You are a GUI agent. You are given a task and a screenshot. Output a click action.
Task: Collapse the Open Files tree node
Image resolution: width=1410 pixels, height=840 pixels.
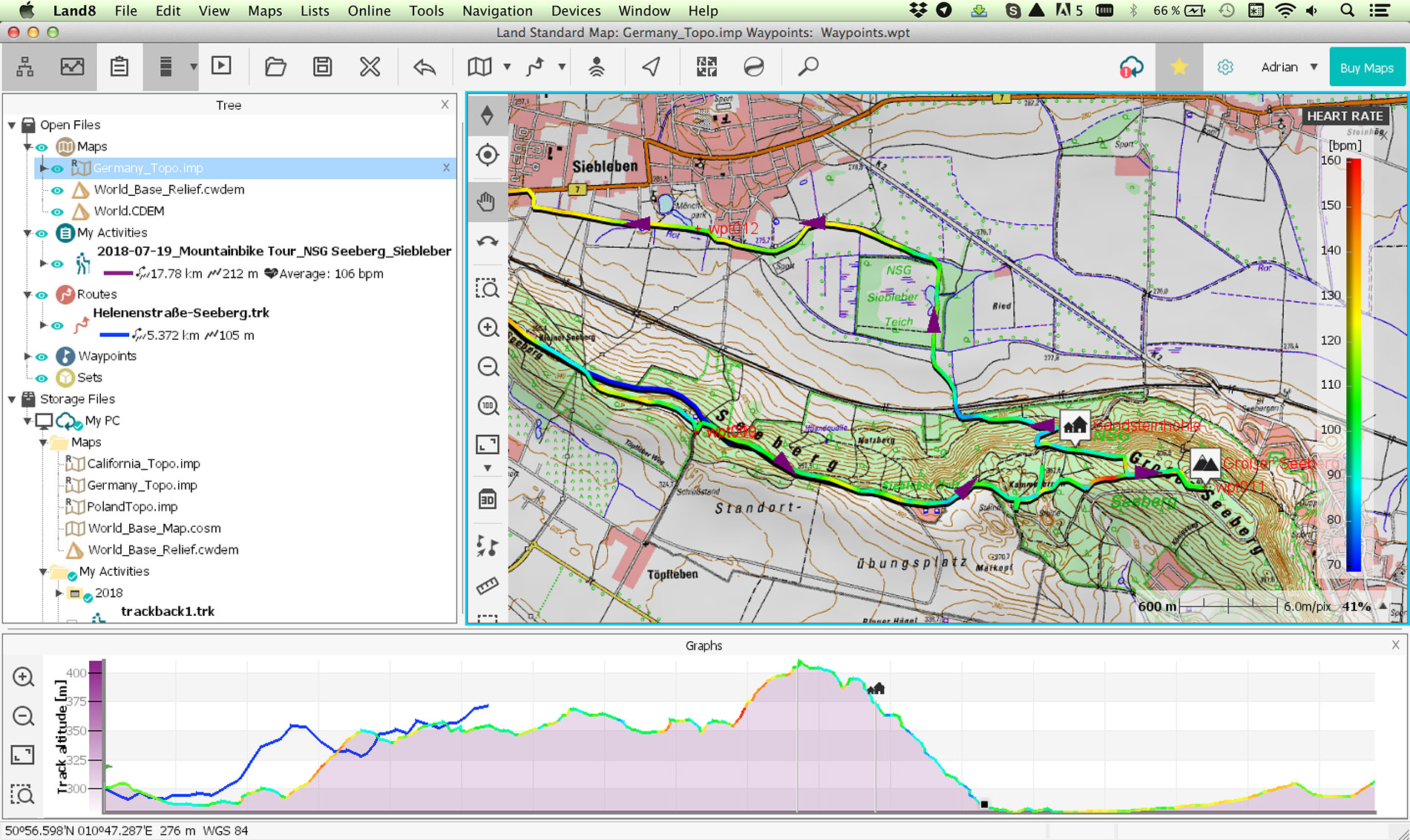pos(12,125)
